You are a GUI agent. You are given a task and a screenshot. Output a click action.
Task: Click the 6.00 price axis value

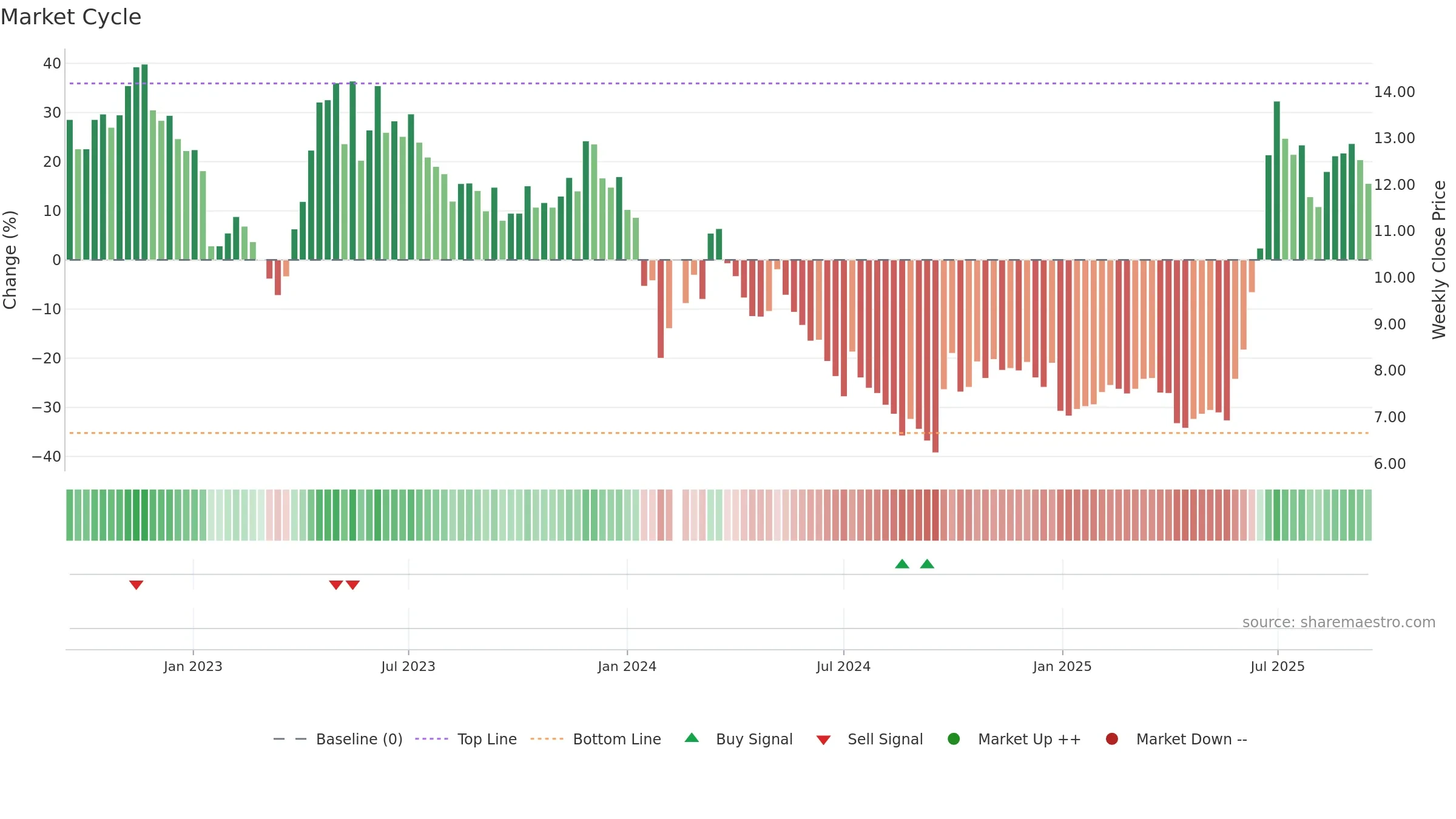coord(1390,464)
